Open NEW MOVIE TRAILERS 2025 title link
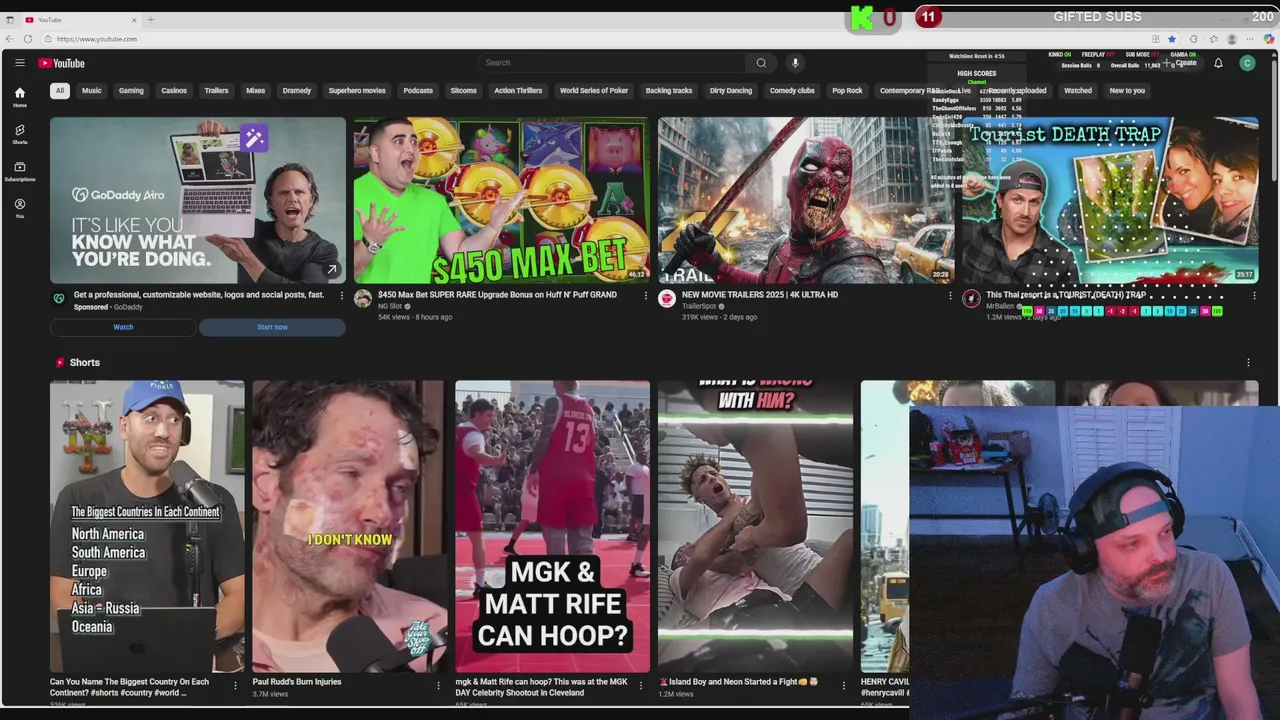 coord(760,295)
